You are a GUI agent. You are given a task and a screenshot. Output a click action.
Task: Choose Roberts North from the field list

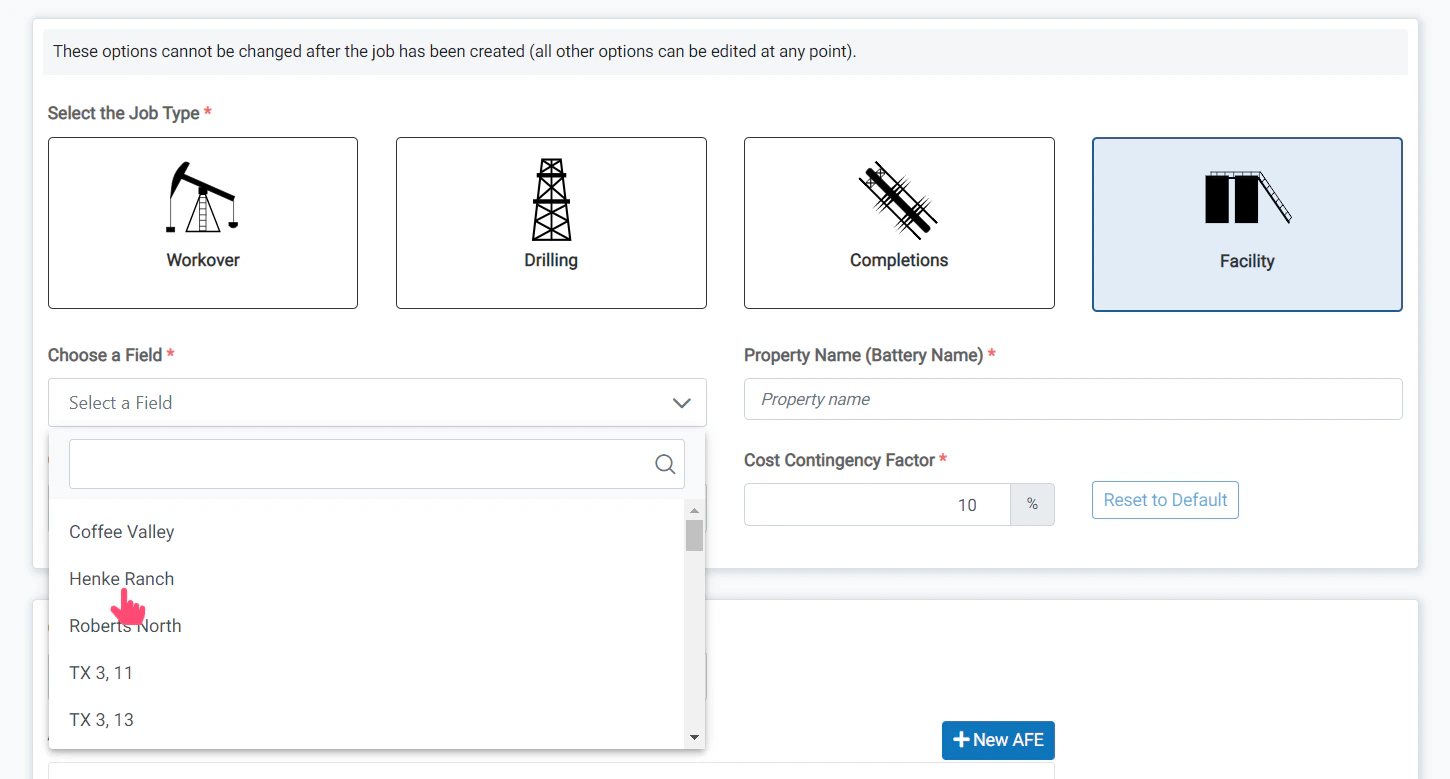tap(366, 626)
